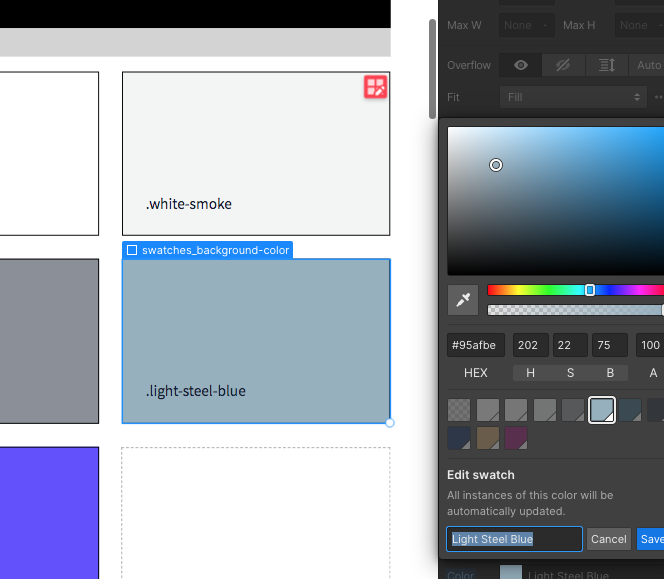Click the .white-smoke text label

click(189, 204)
